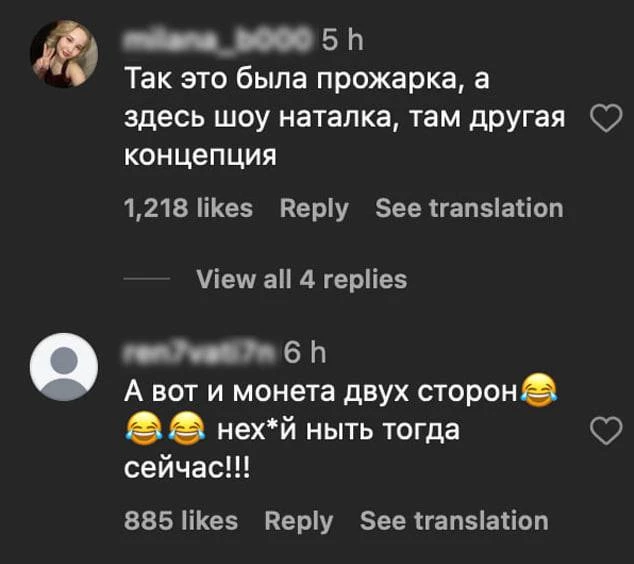Click the 6 h timestamp
The image size is (634, 564).
click(306, 352)
